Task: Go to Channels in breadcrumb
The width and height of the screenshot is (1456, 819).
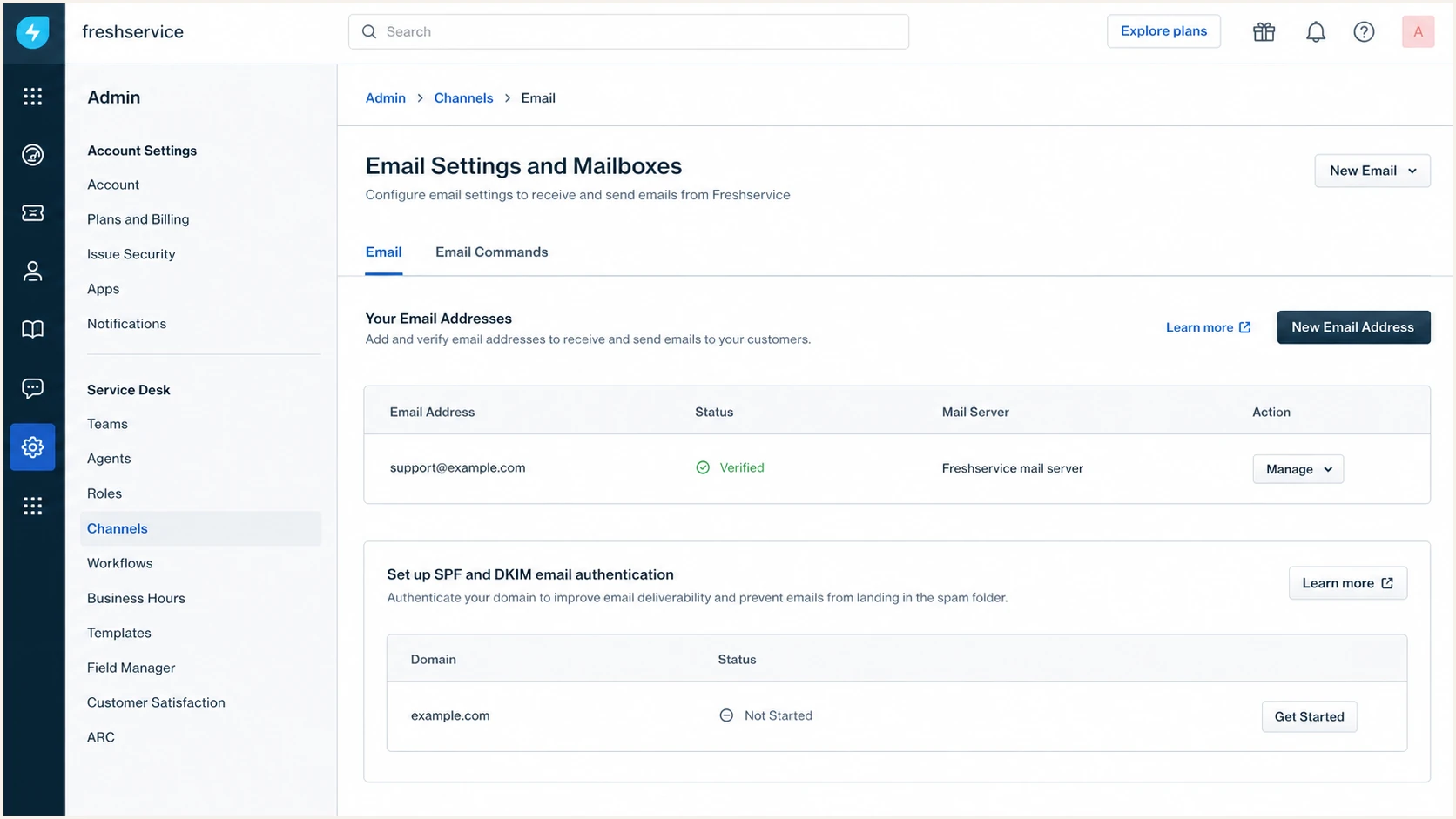Action: pyautogui.click(x=463, y=98)
